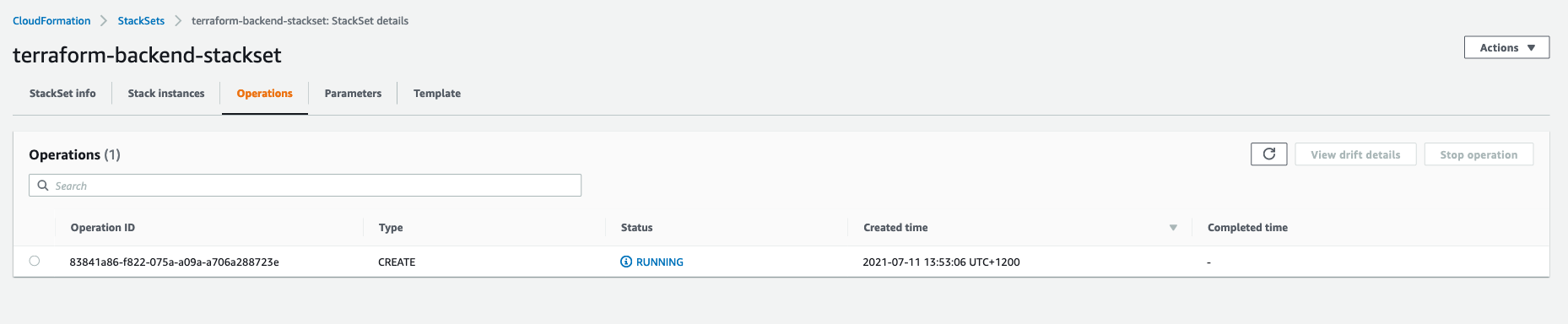The image size is (1568, 324).
Task: Click the RUNNING status info icon
Action: (x=626, y=262)
